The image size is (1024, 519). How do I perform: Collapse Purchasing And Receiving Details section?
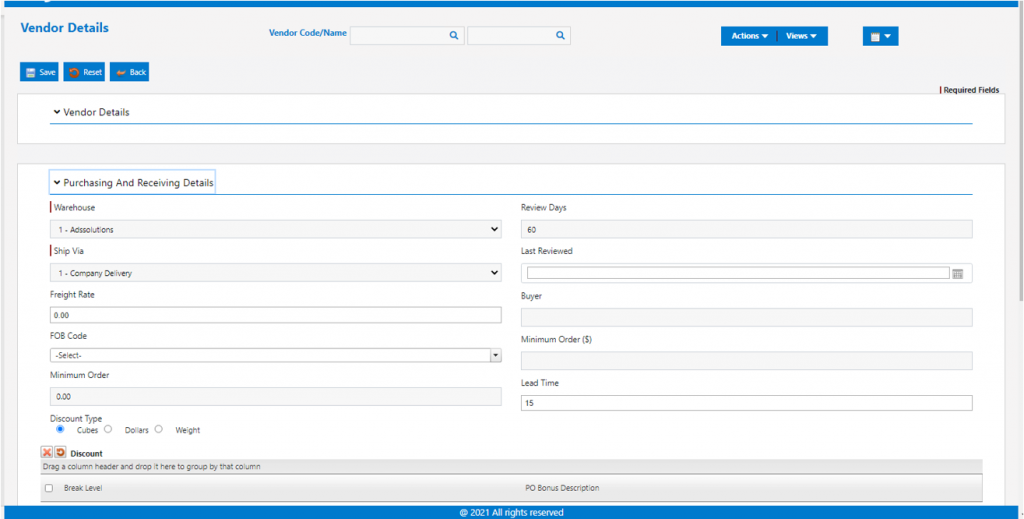click(x=133, y=183)
